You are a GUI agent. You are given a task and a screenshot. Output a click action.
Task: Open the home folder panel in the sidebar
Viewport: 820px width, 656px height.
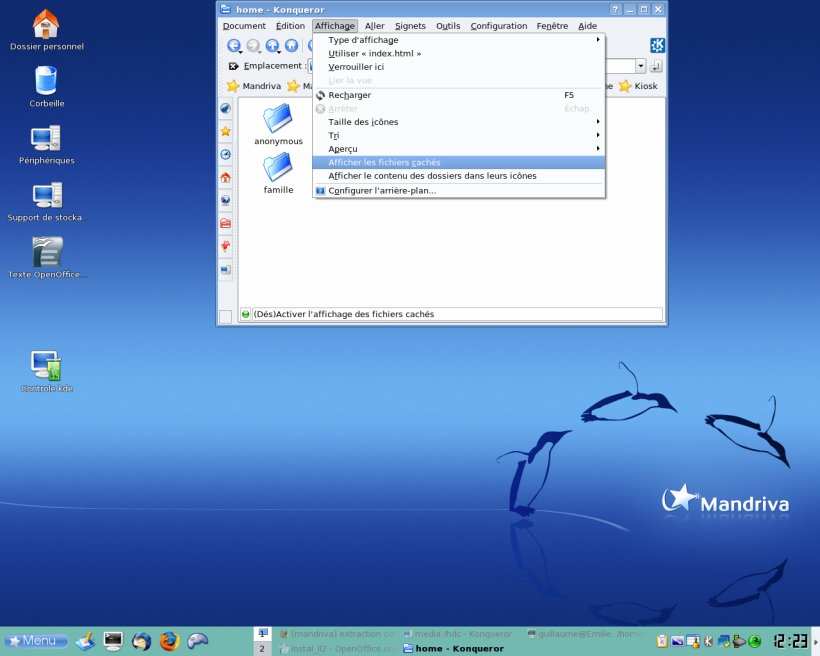click(x=225, y=177)
